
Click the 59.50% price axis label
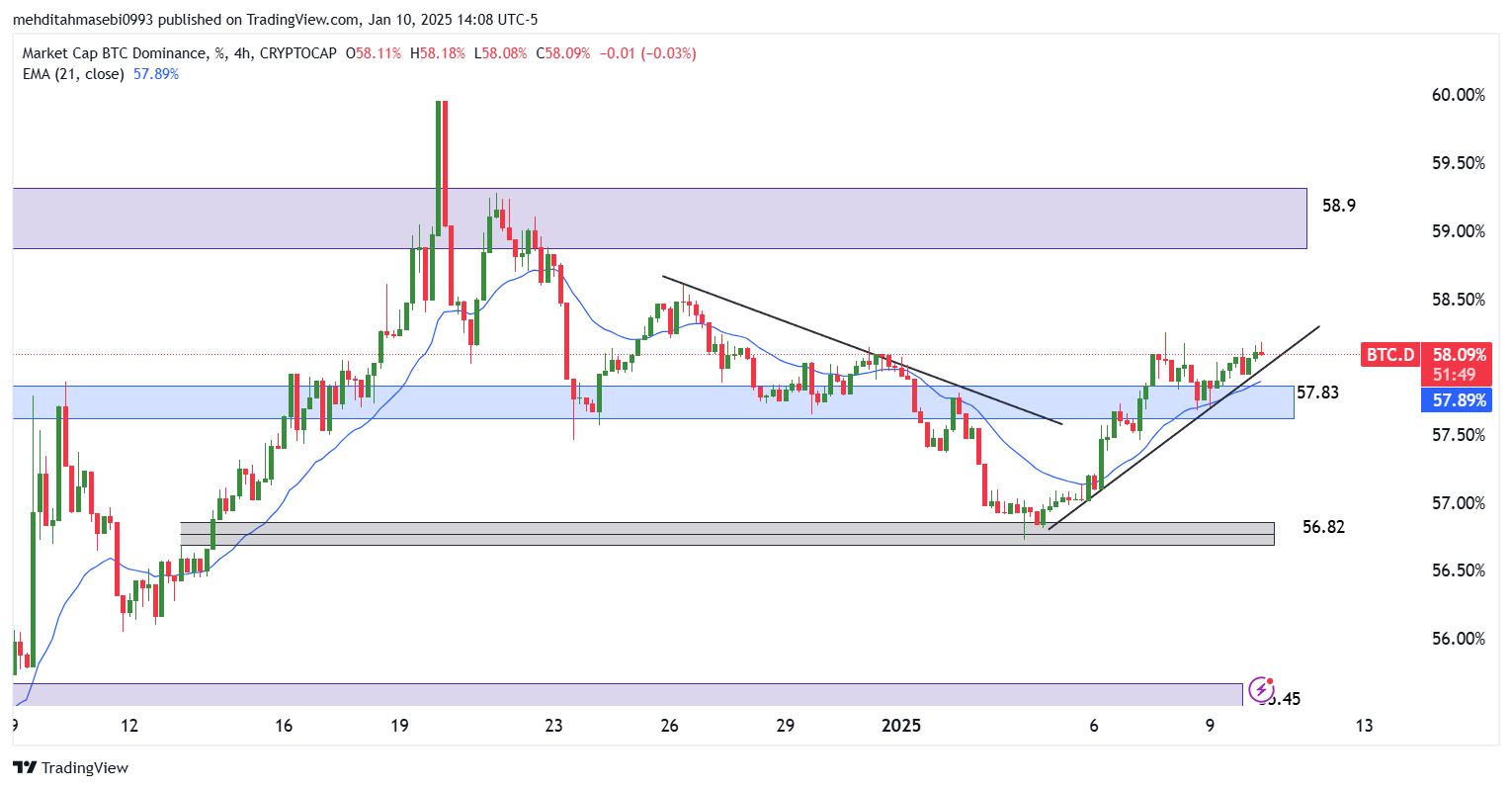pyautogui.click(x=1458, y=163)
